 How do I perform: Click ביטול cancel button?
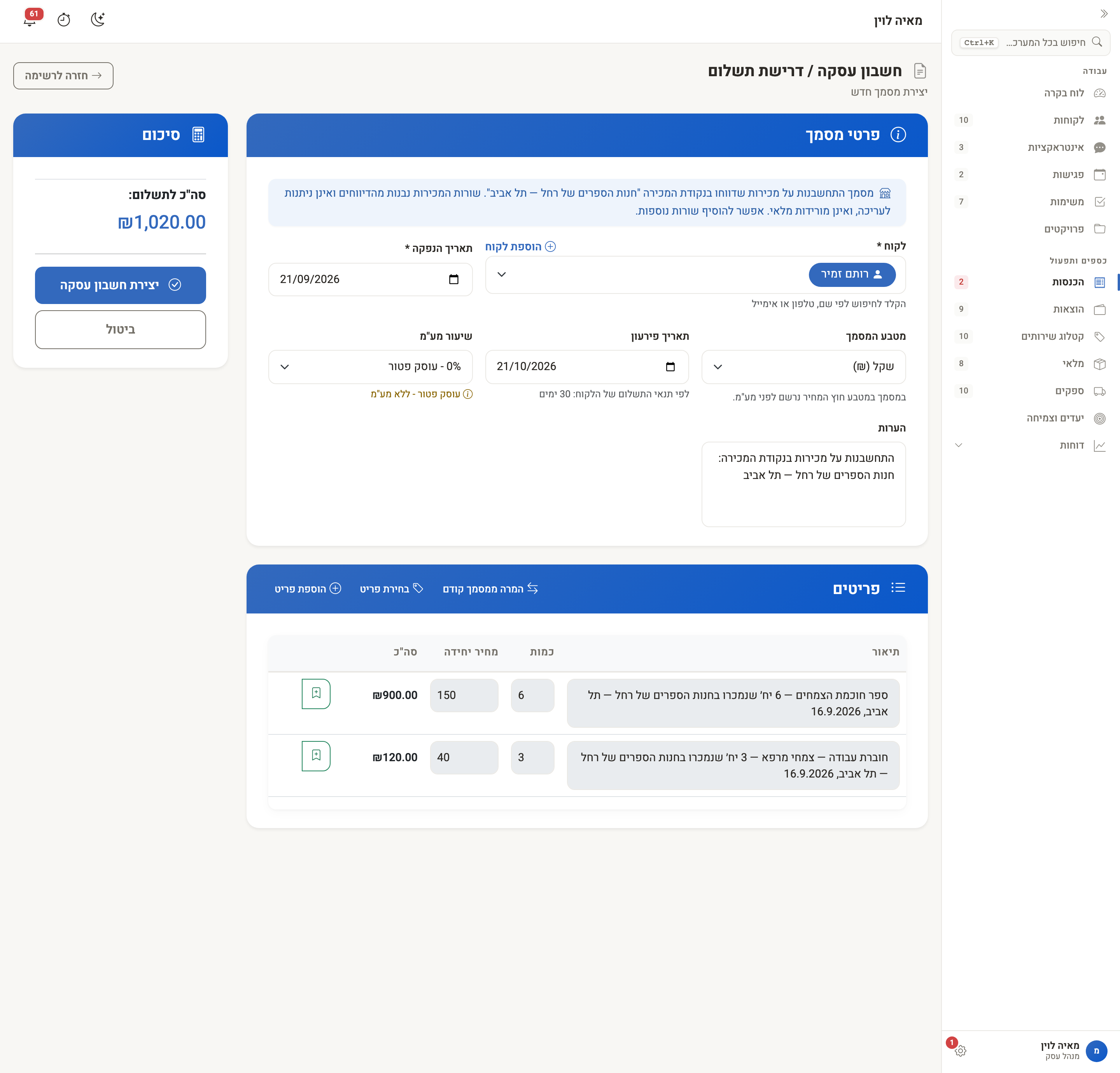[121, 330]
